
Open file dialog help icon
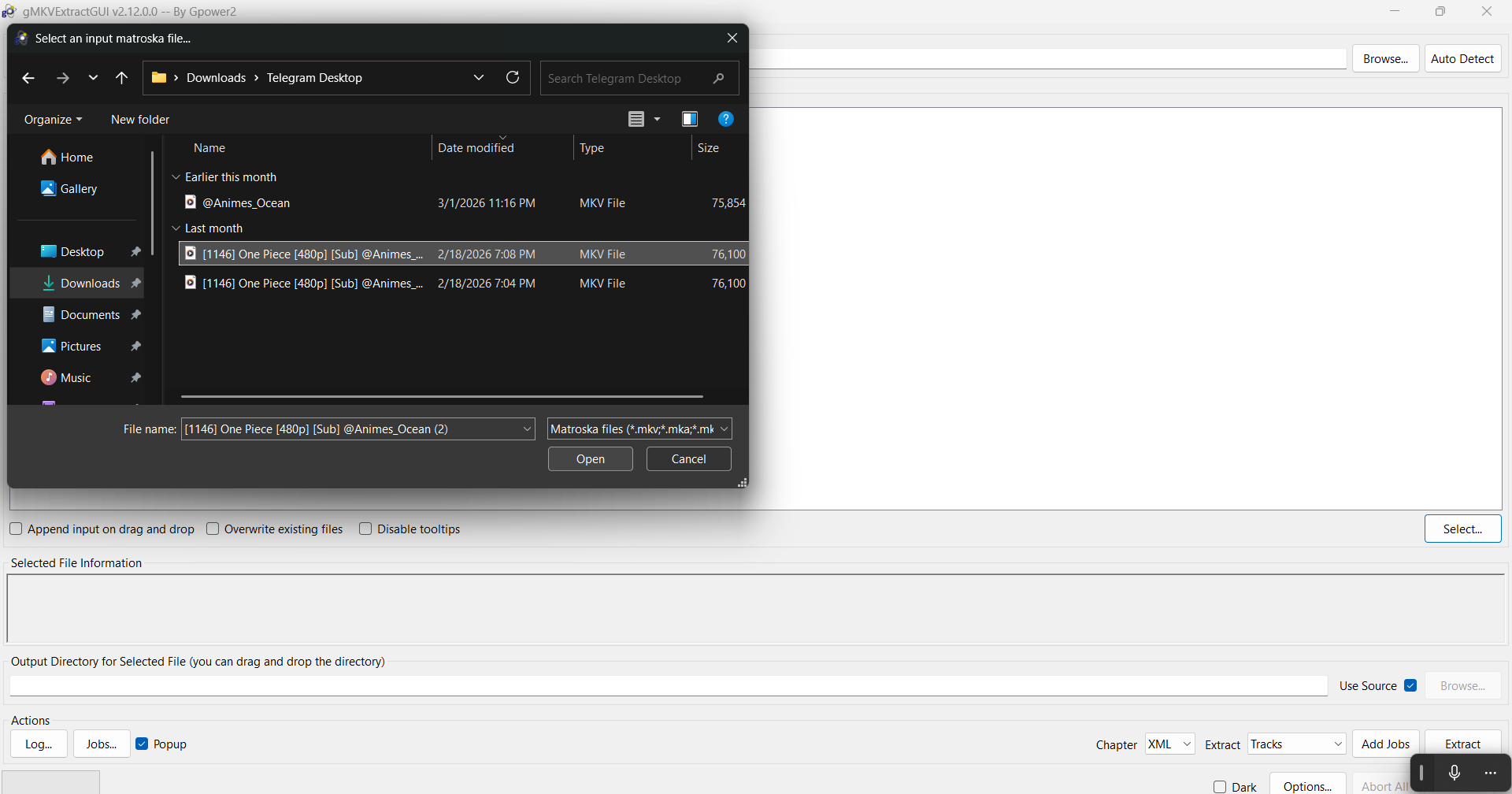pos(725,119)
